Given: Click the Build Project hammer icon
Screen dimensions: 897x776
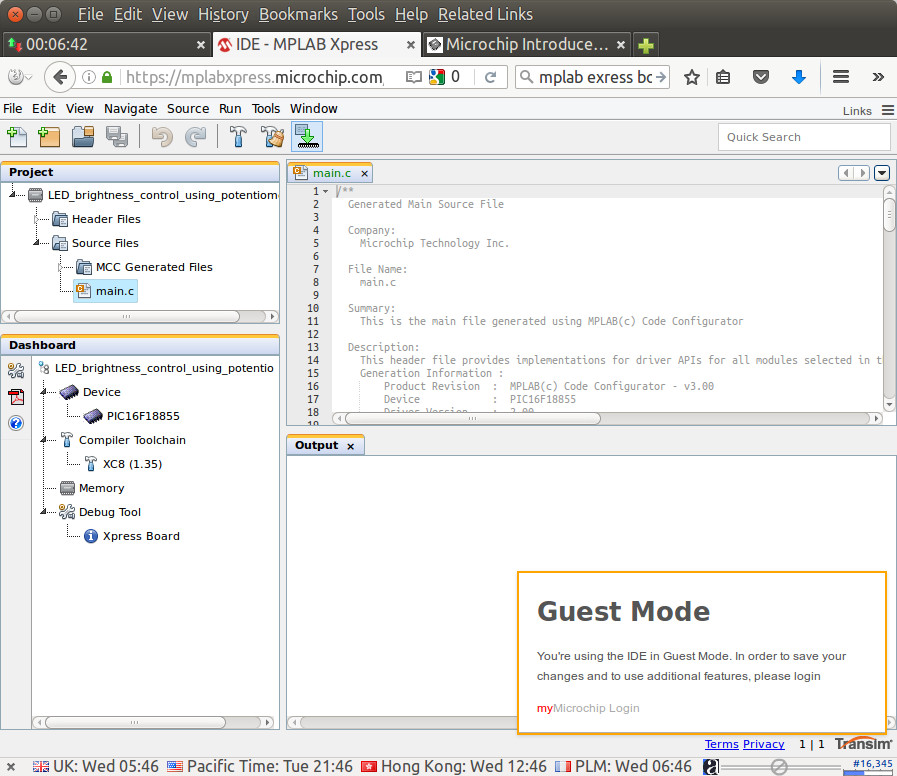Looking at the screenshot, I should click(238, 137).
